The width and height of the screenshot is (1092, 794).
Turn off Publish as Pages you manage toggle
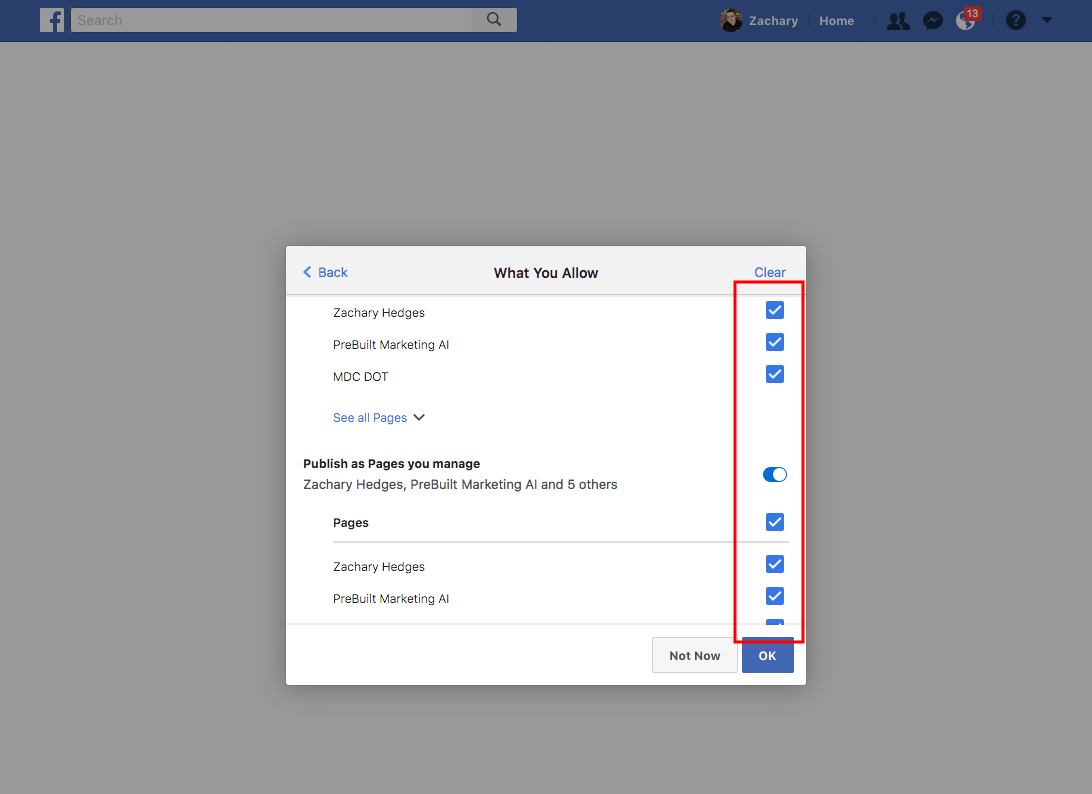click(774, 474)
